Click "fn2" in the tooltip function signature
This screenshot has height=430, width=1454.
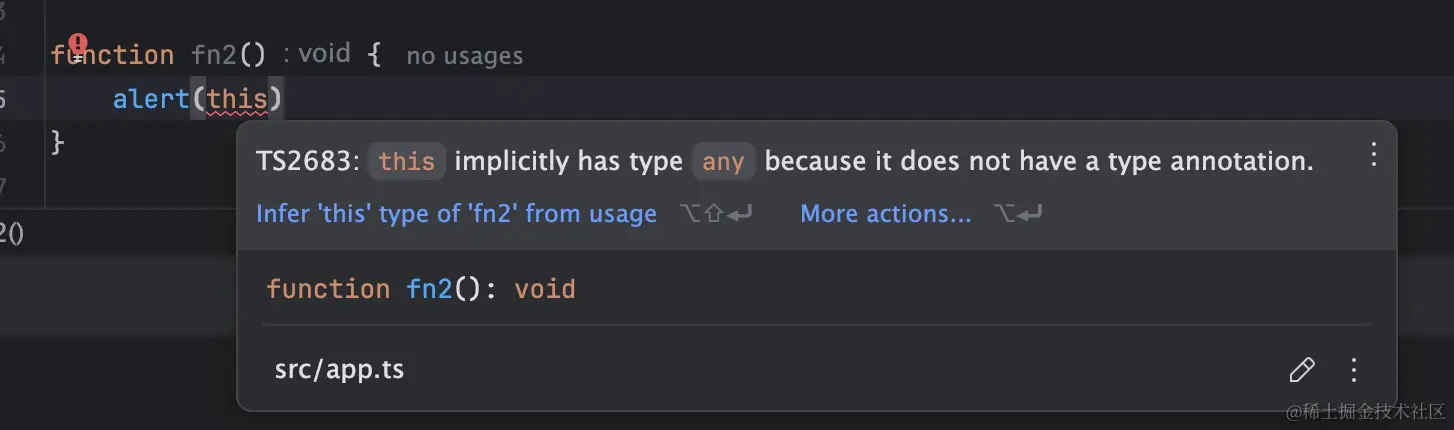point(430,290)
